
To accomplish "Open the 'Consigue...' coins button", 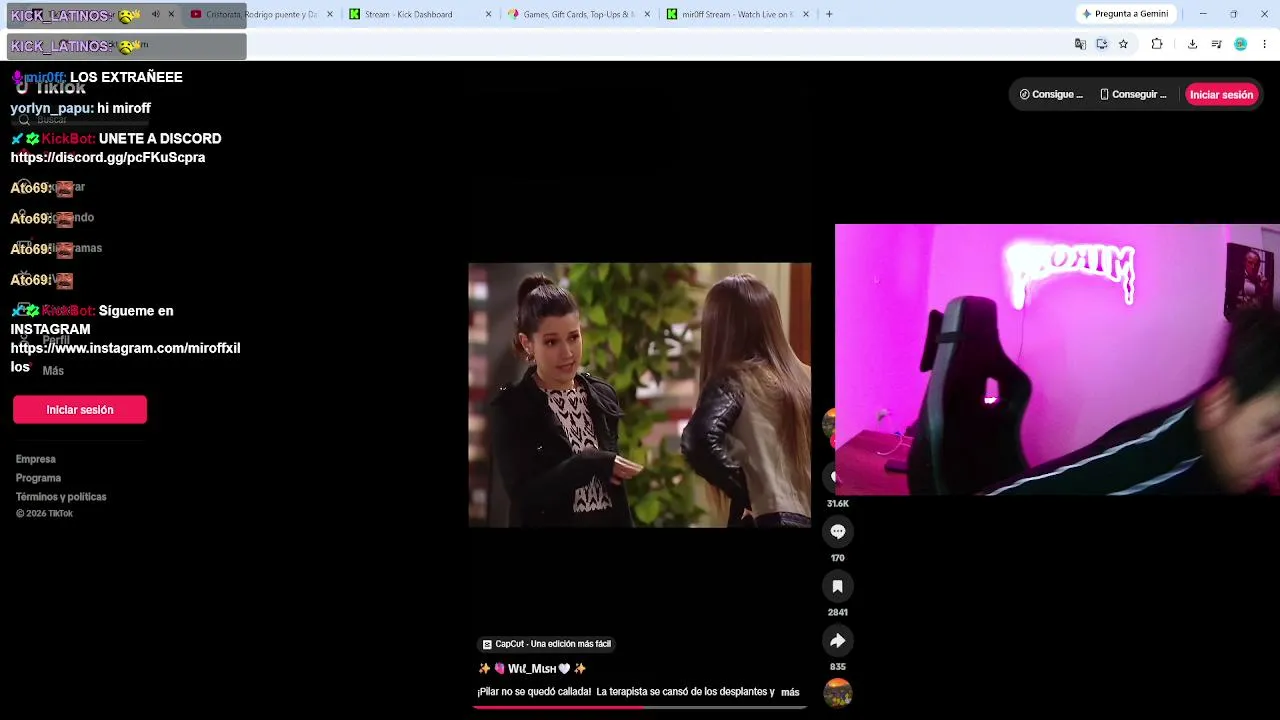I will (x=1051, y=95).
